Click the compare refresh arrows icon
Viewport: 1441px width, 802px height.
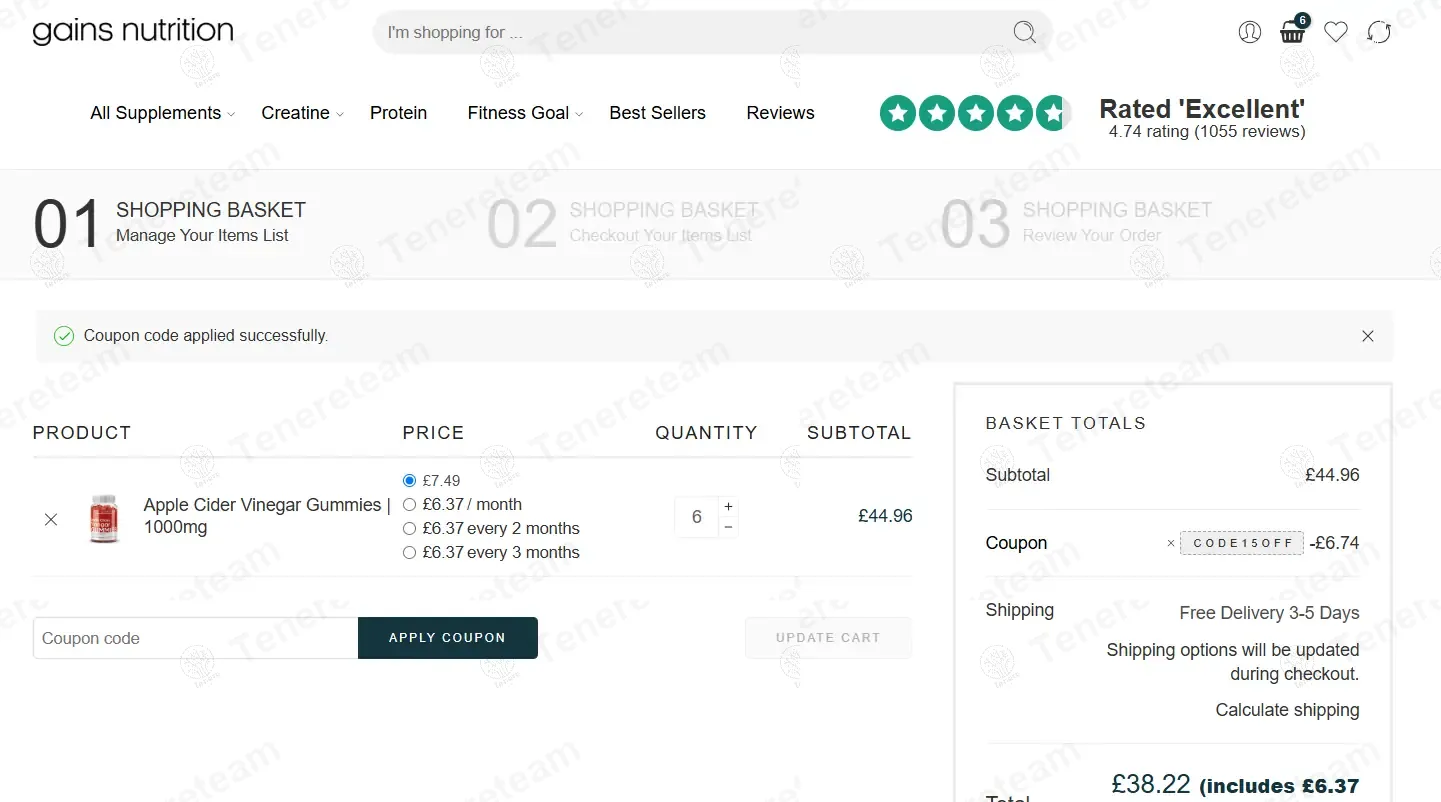coord(1379,32)
